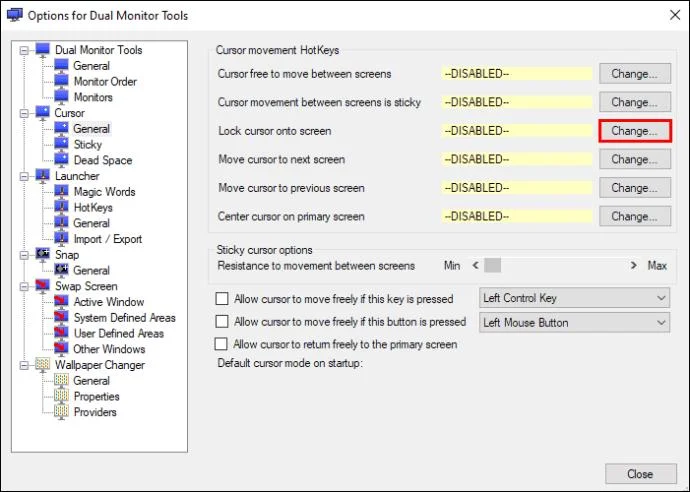Click the Launcher category icon
Viewport: 690px width, 492px height.
(x=43, y=176)
